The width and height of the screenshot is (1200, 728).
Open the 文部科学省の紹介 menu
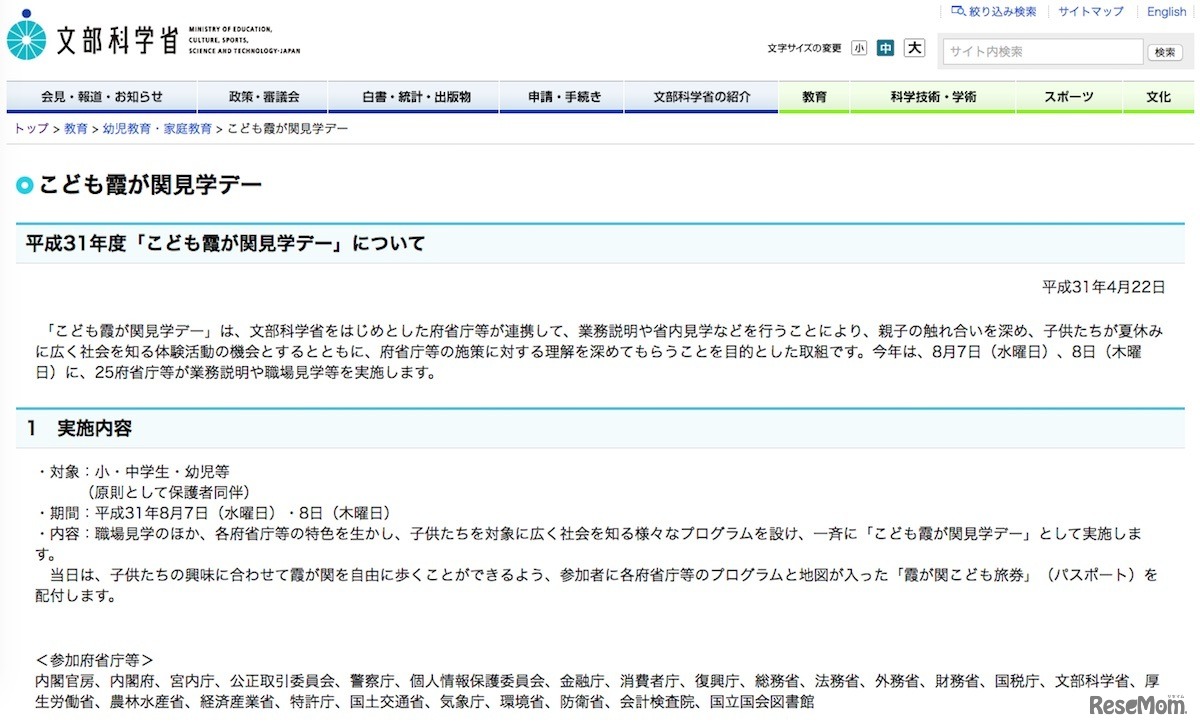coord(702,97)
